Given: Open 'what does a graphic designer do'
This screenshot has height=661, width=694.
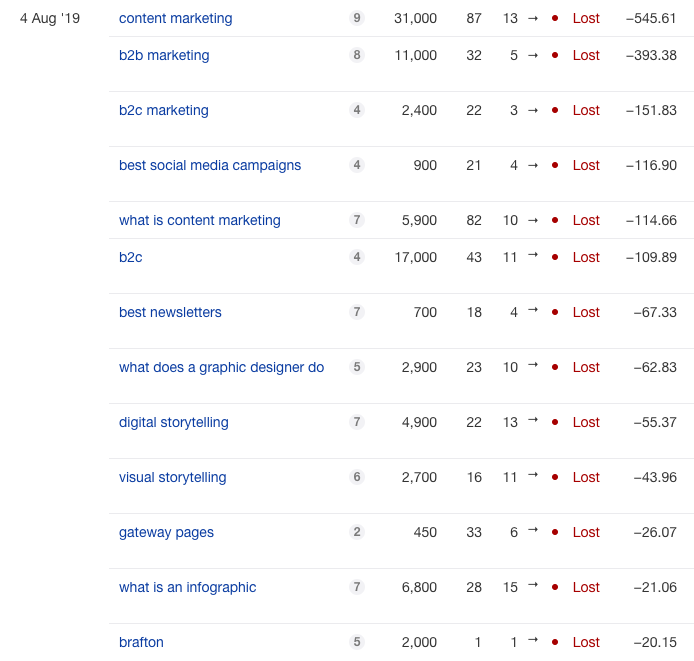Looking at the screenshot, I should pyautogui.click(x=221, y=367).
